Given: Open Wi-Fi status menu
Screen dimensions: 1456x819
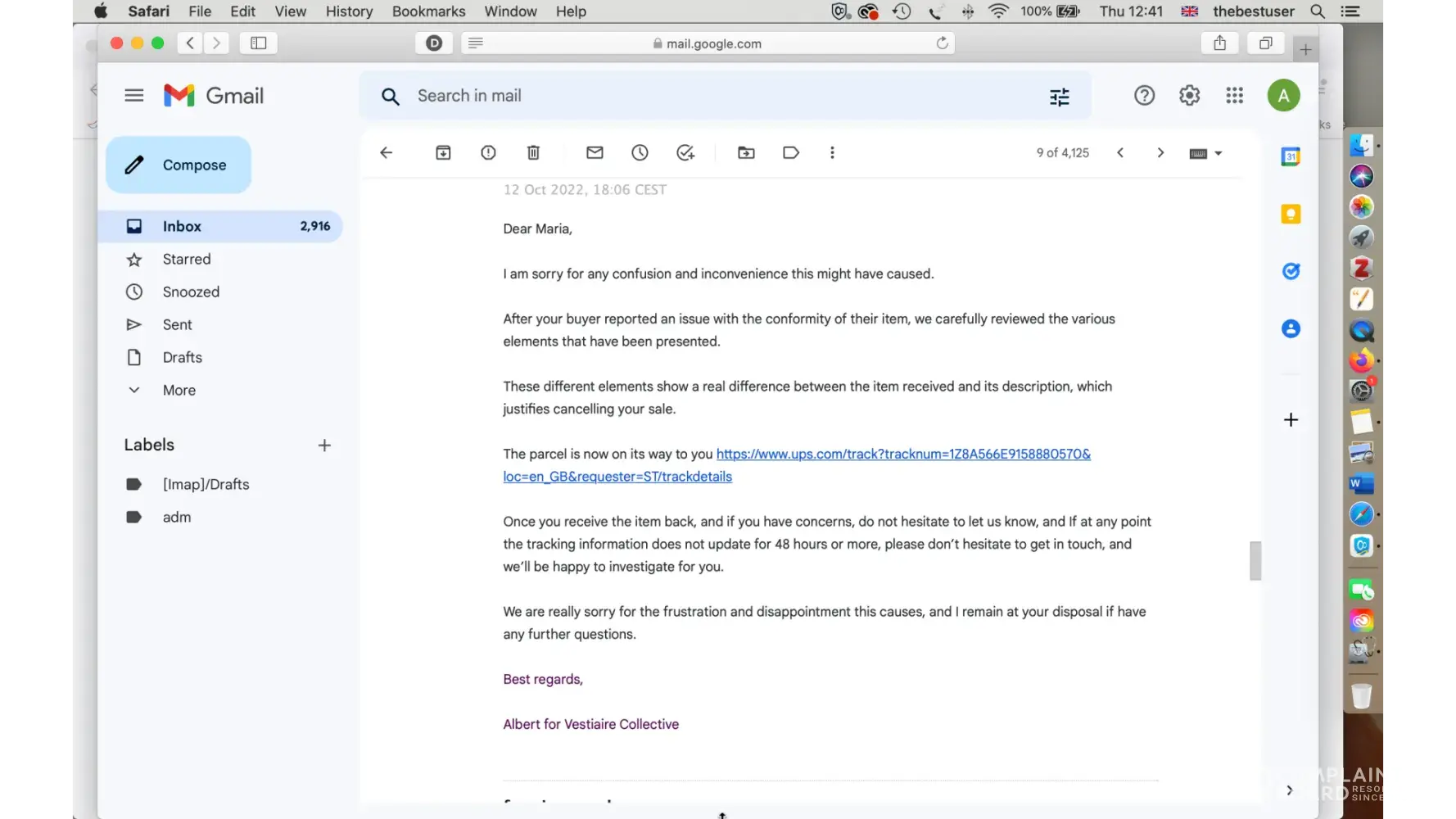Looking at the screenshot, I should (x=998, y=11).
